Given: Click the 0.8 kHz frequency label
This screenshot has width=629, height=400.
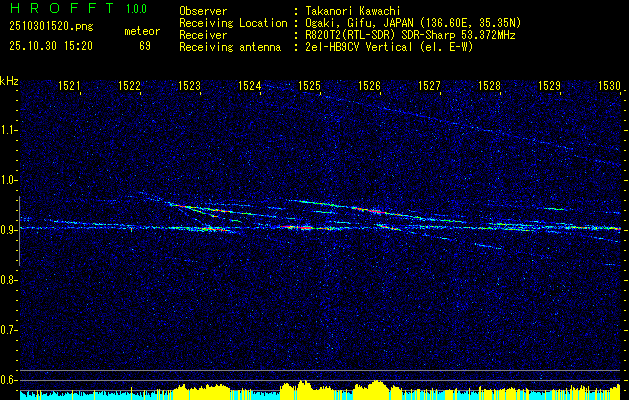Looking at the screenshot, I should click(8, 280).
